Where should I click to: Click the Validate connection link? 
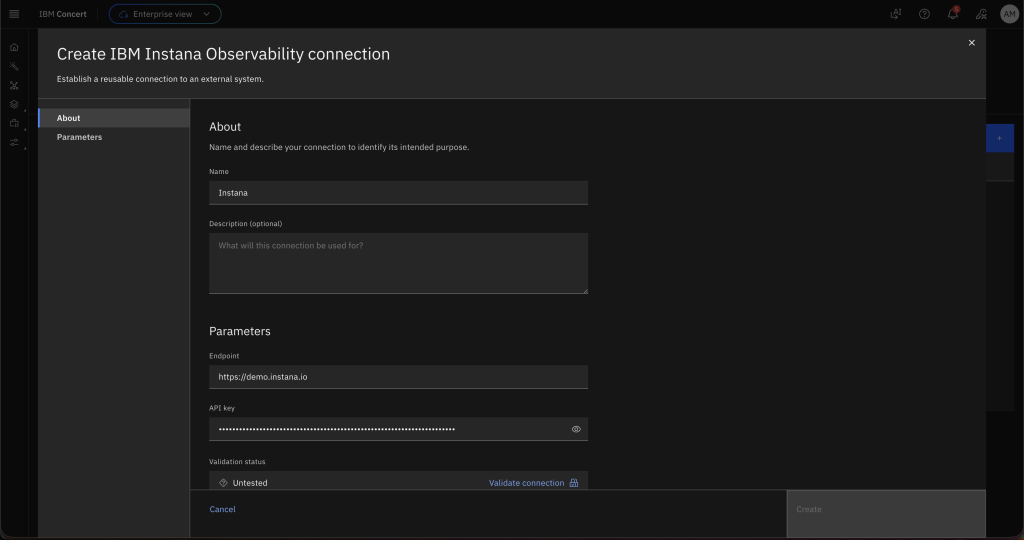click(526, 483)
